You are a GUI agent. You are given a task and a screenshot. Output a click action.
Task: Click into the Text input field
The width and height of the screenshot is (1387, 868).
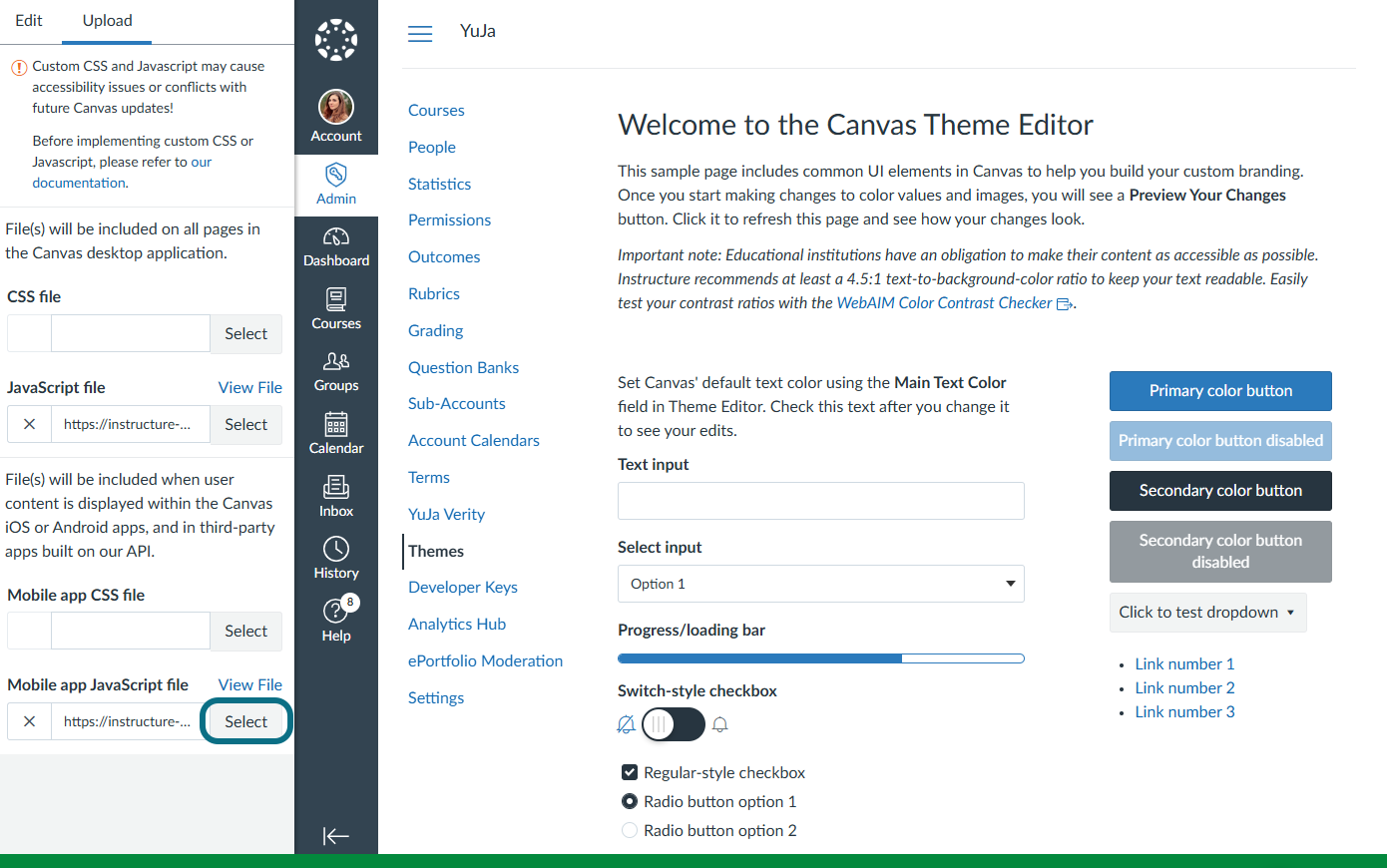click(x=821, y=501)
